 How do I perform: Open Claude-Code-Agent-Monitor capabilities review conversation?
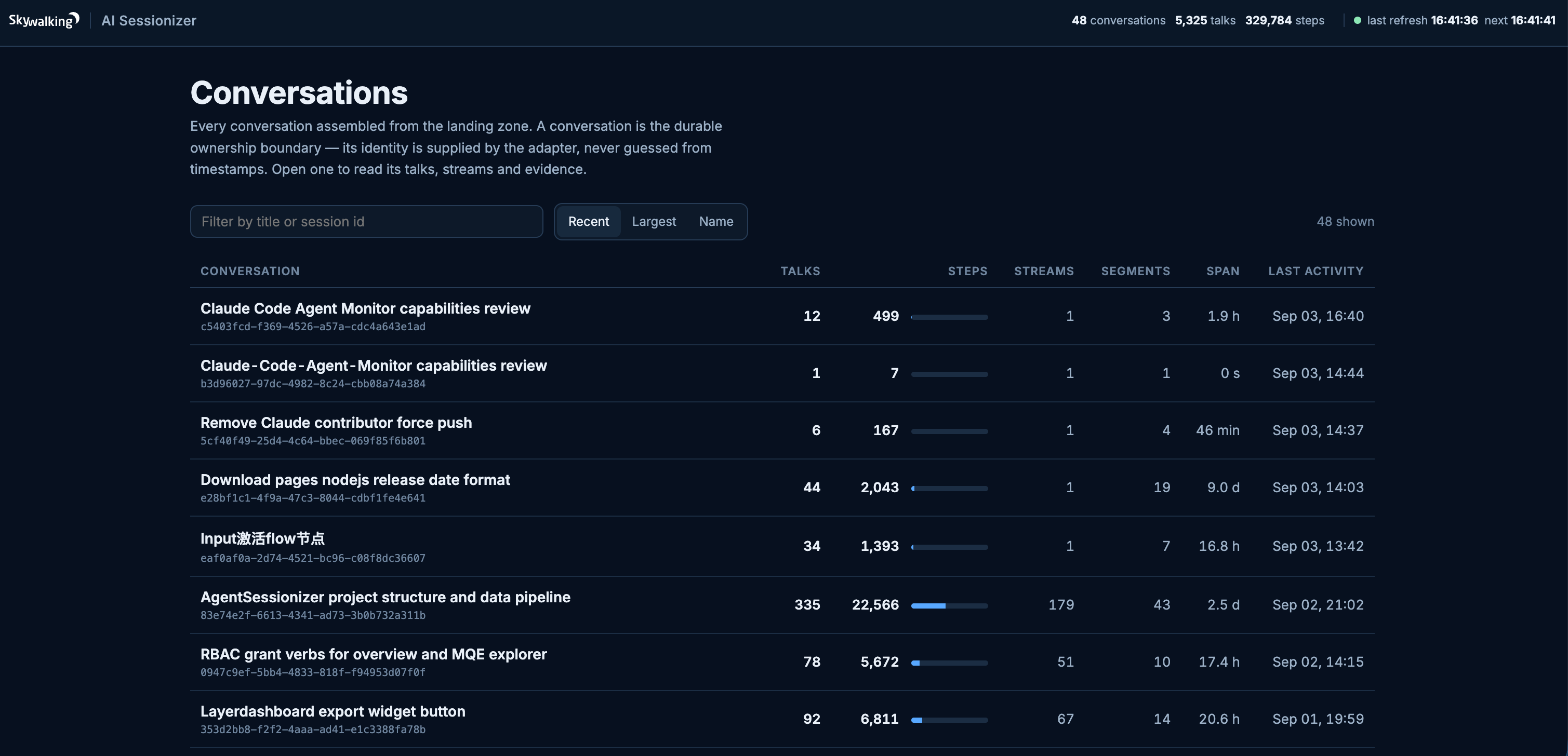[x=373, y=366]
